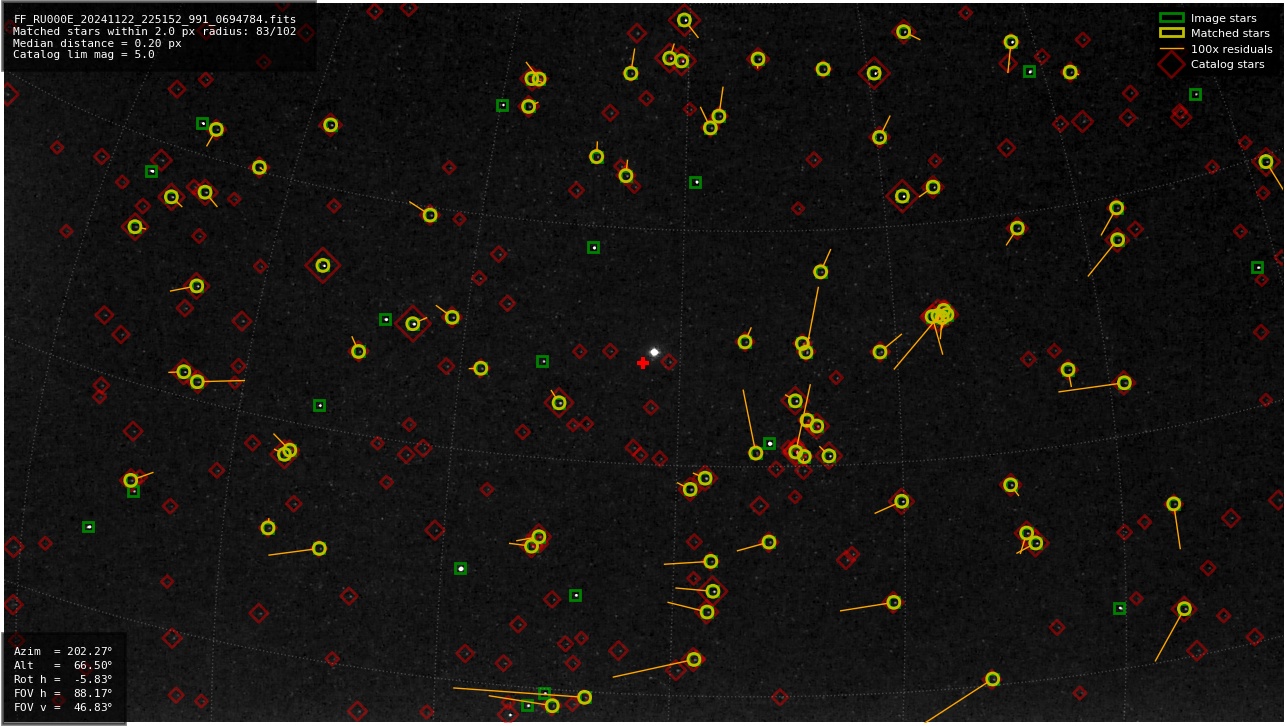The height and width of the screenshot is (726, 1286).
Task: Click the orange 100x residuals legend line
Action: pos(1171,49)
